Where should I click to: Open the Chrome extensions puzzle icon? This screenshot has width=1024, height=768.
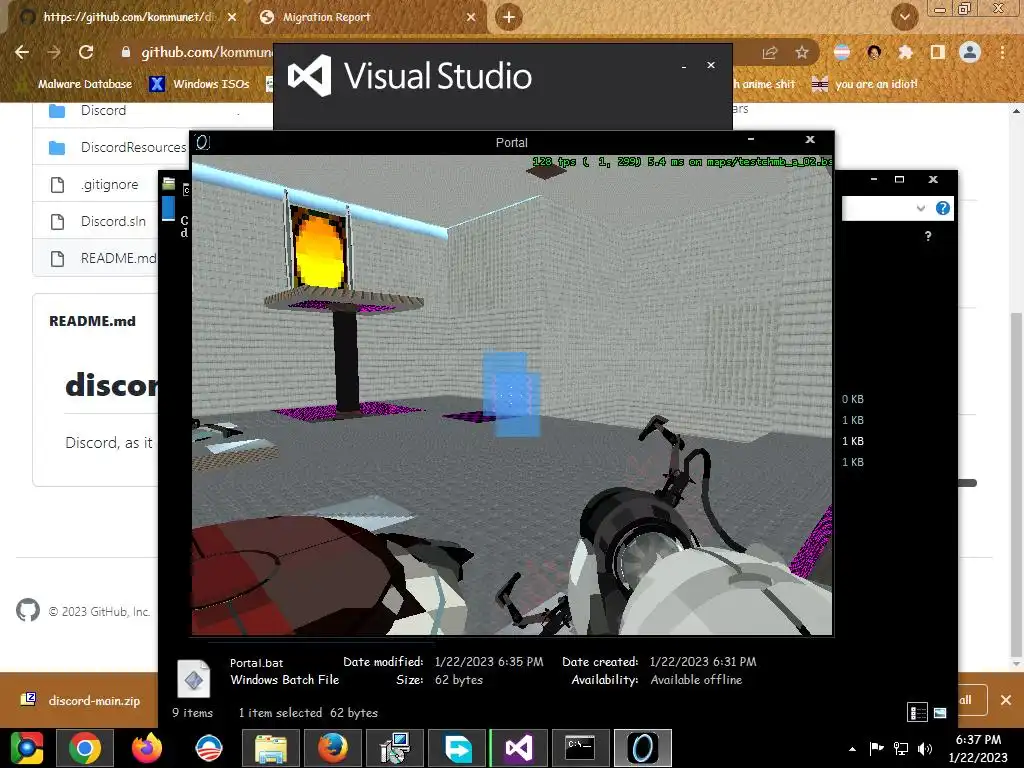point(905,52)
